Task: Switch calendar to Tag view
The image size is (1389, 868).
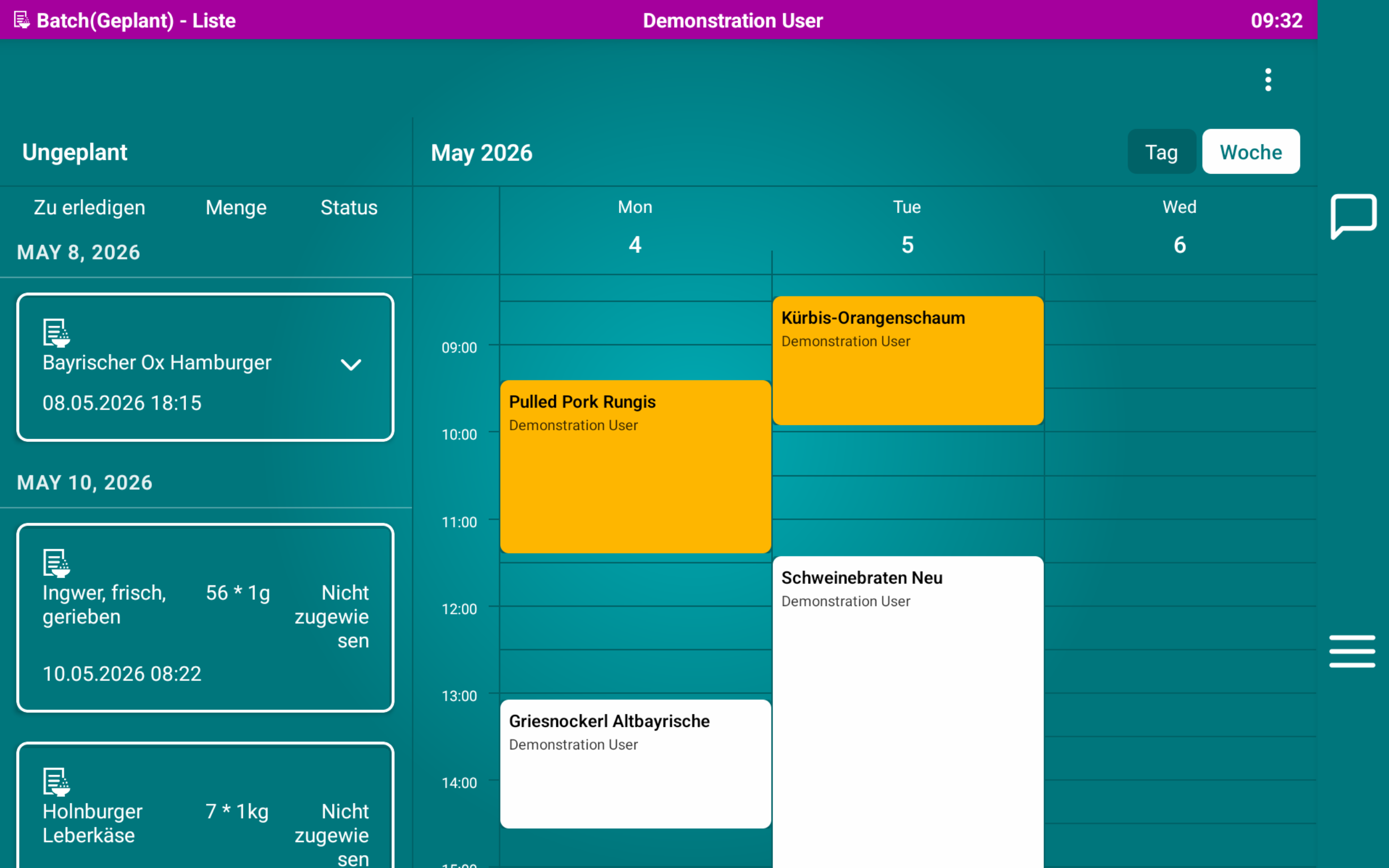Action: click(x=1161, y=151)
